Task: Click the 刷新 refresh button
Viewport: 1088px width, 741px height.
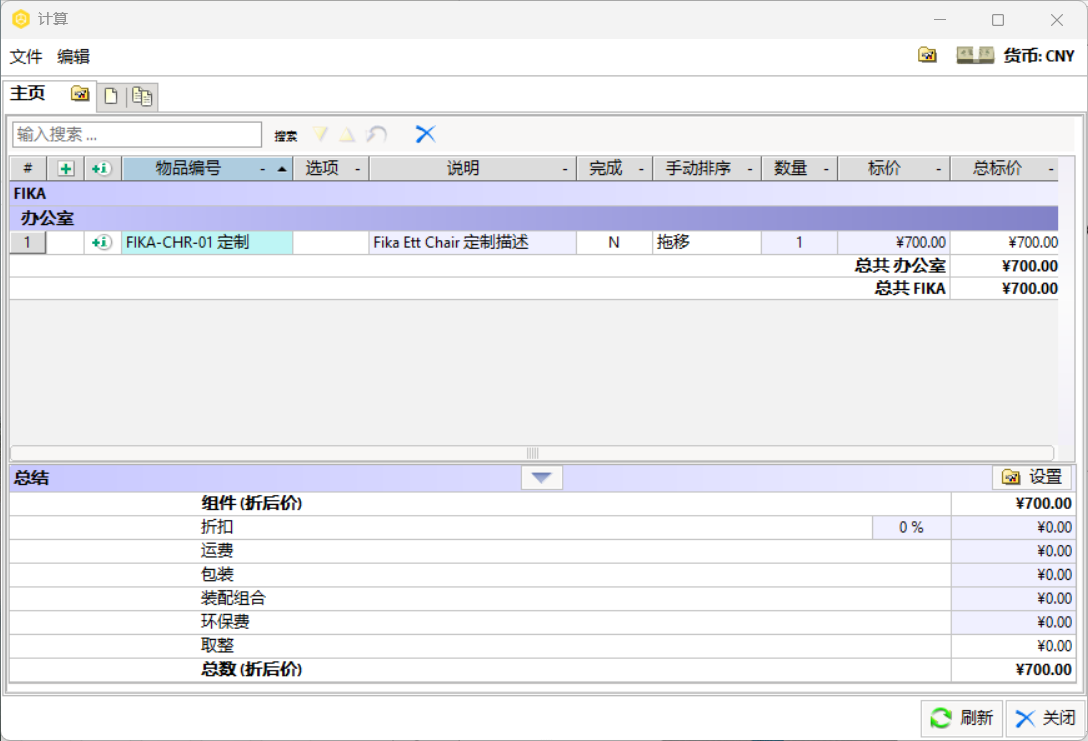Action: [x=962, y=718]
